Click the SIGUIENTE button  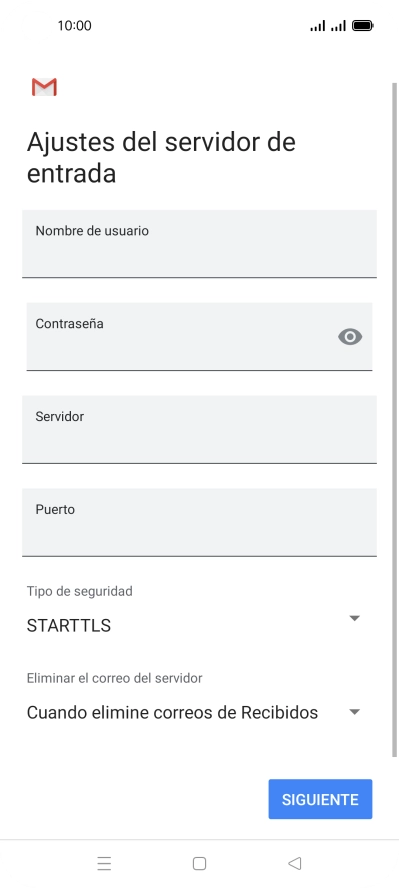320,799
